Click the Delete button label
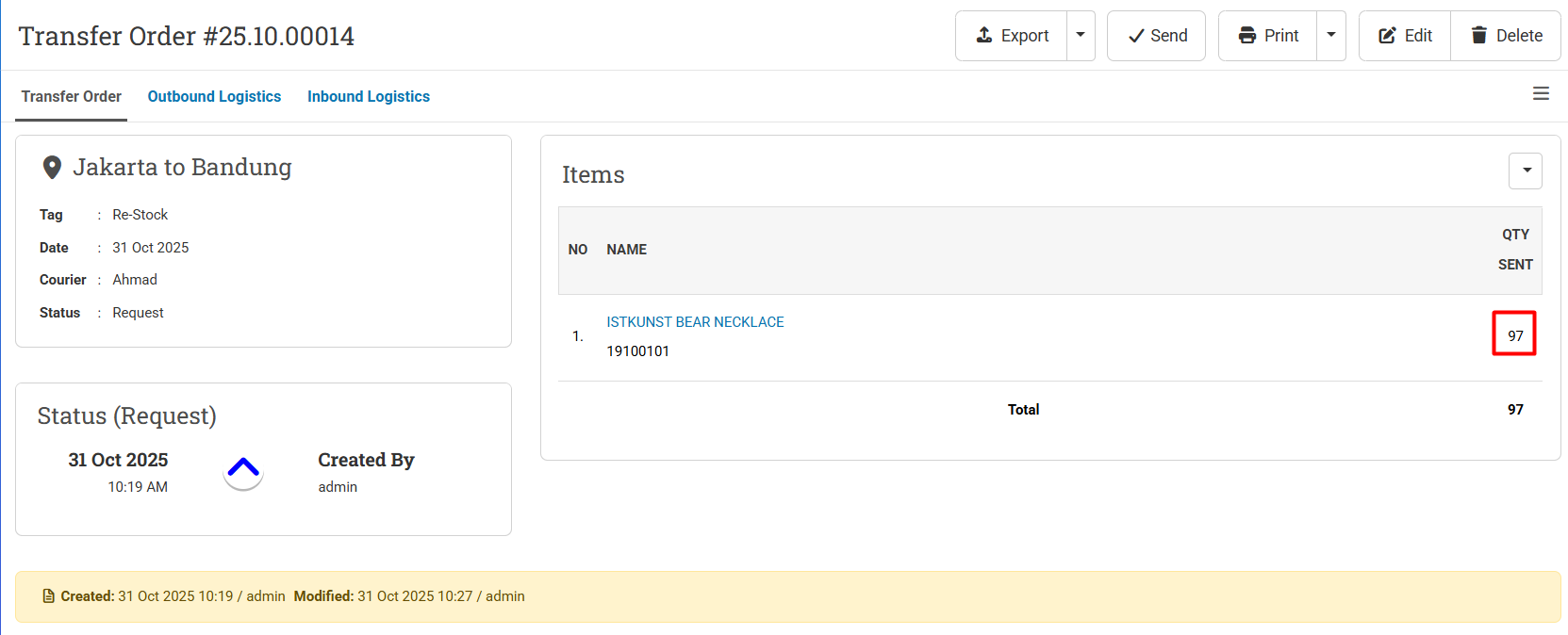This screenshot has width=1568, height=635. [x=1519, y=36]
